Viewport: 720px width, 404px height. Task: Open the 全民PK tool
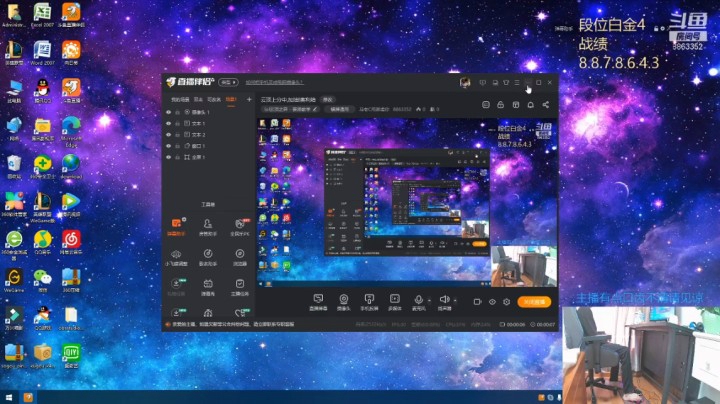240,227
